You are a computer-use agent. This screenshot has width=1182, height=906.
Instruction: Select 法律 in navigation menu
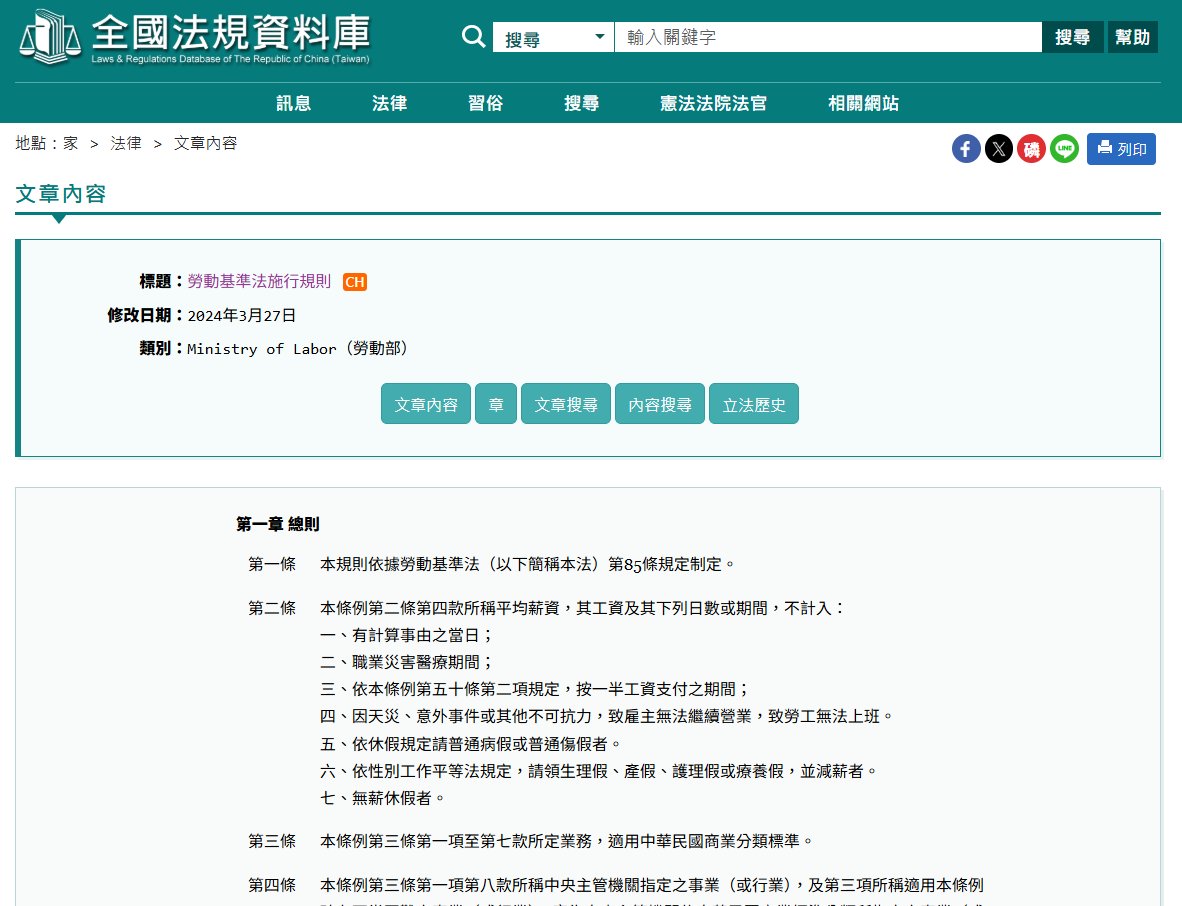coord(389,103)
